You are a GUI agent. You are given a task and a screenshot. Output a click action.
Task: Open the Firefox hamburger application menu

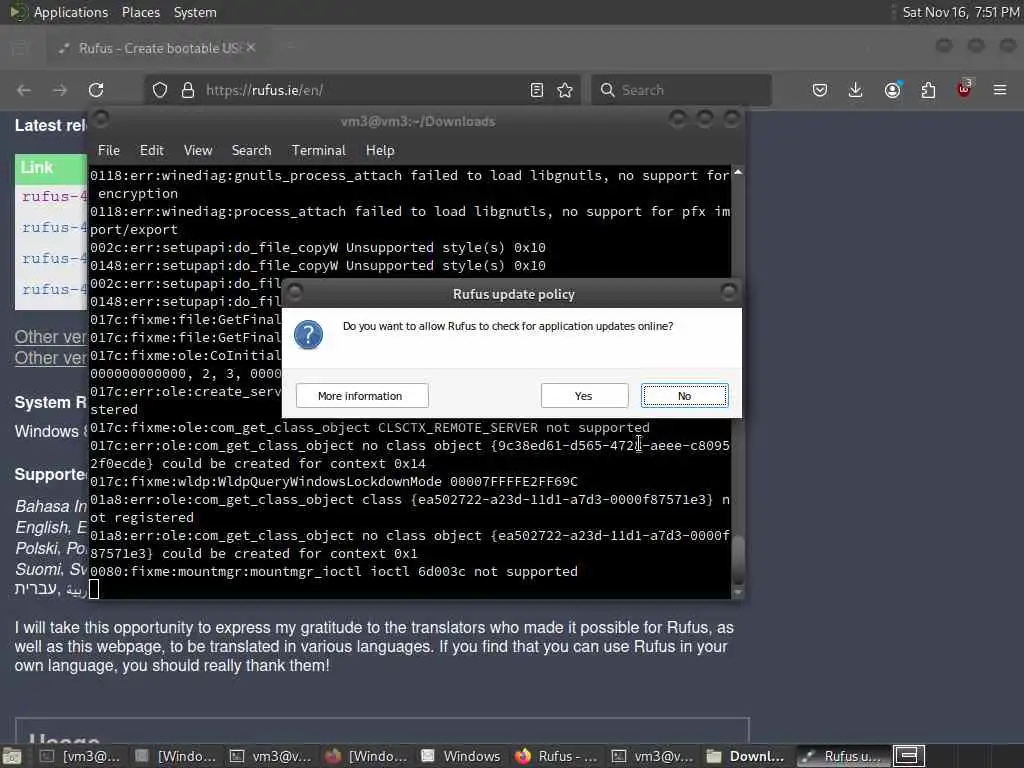pos(1000,90)
